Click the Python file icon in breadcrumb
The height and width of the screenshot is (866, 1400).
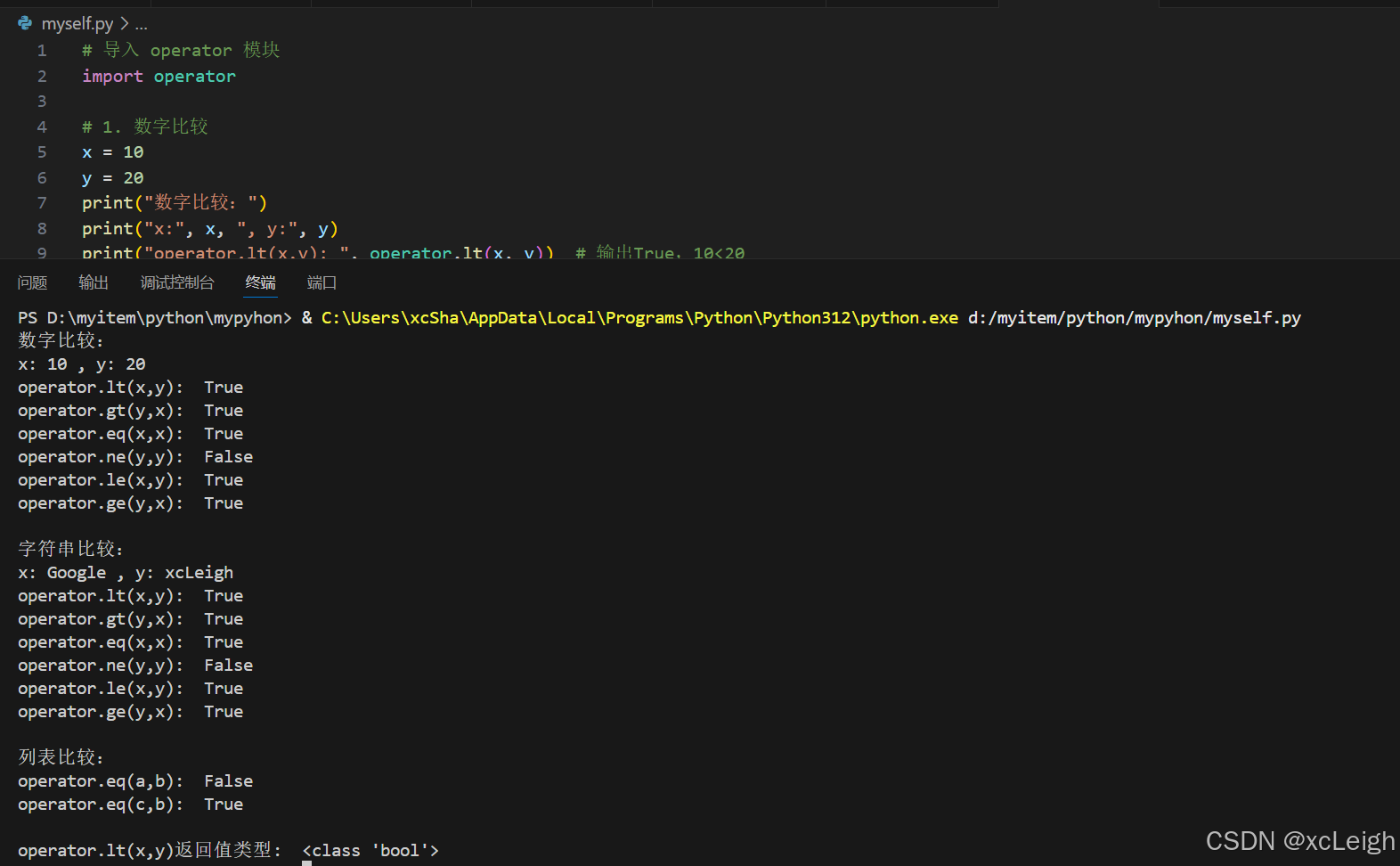25,23
